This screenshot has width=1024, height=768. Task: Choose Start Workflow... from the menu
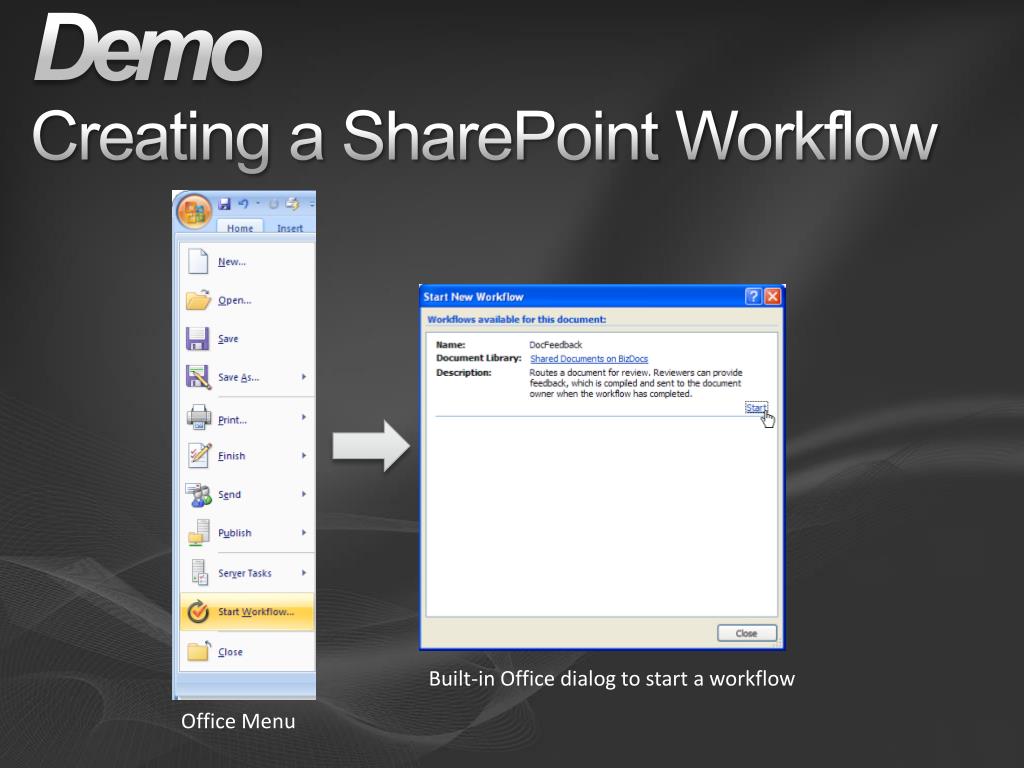247,612
